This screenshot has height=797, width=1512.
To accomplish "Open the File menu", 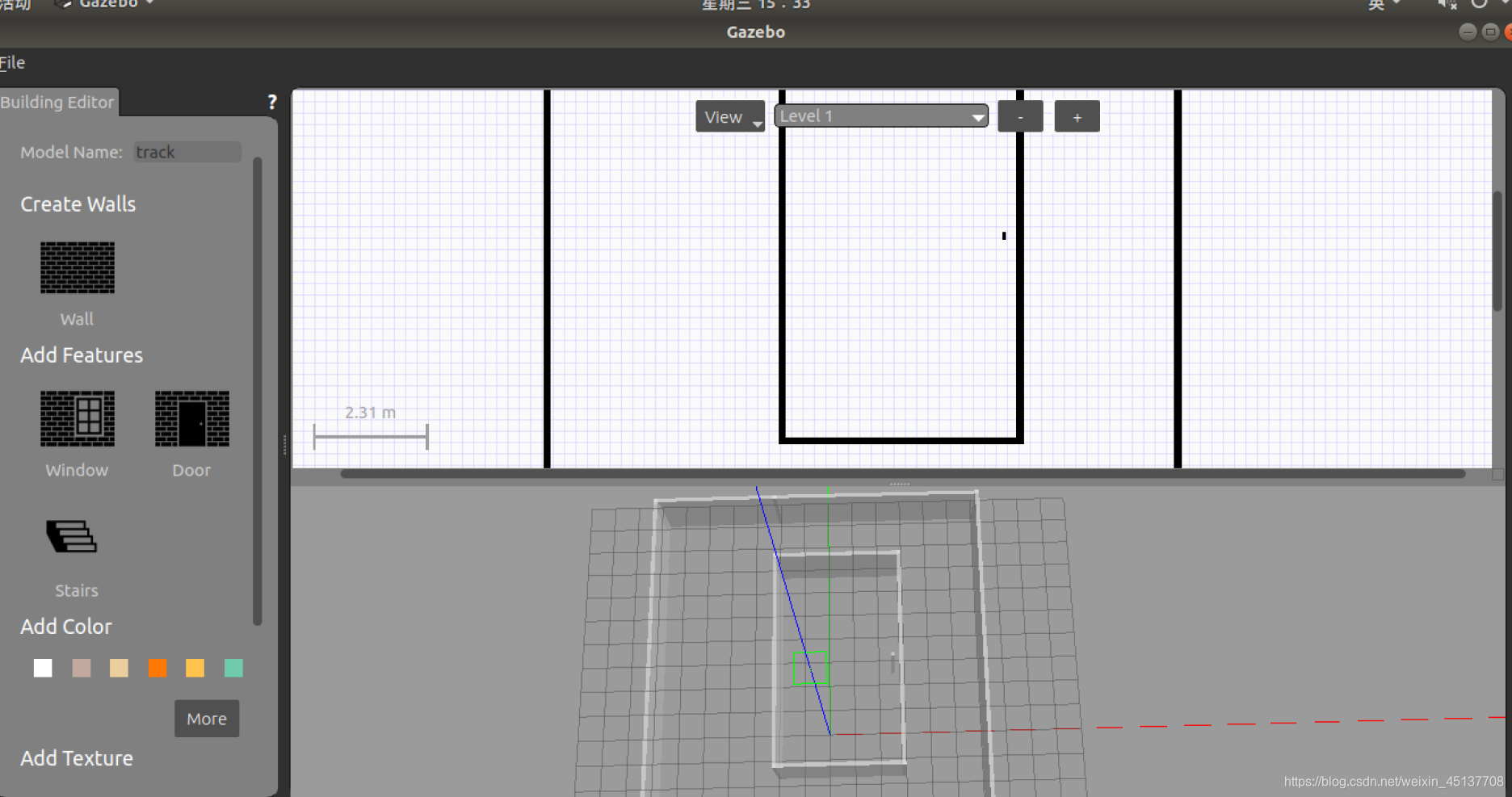I will 12,62.
